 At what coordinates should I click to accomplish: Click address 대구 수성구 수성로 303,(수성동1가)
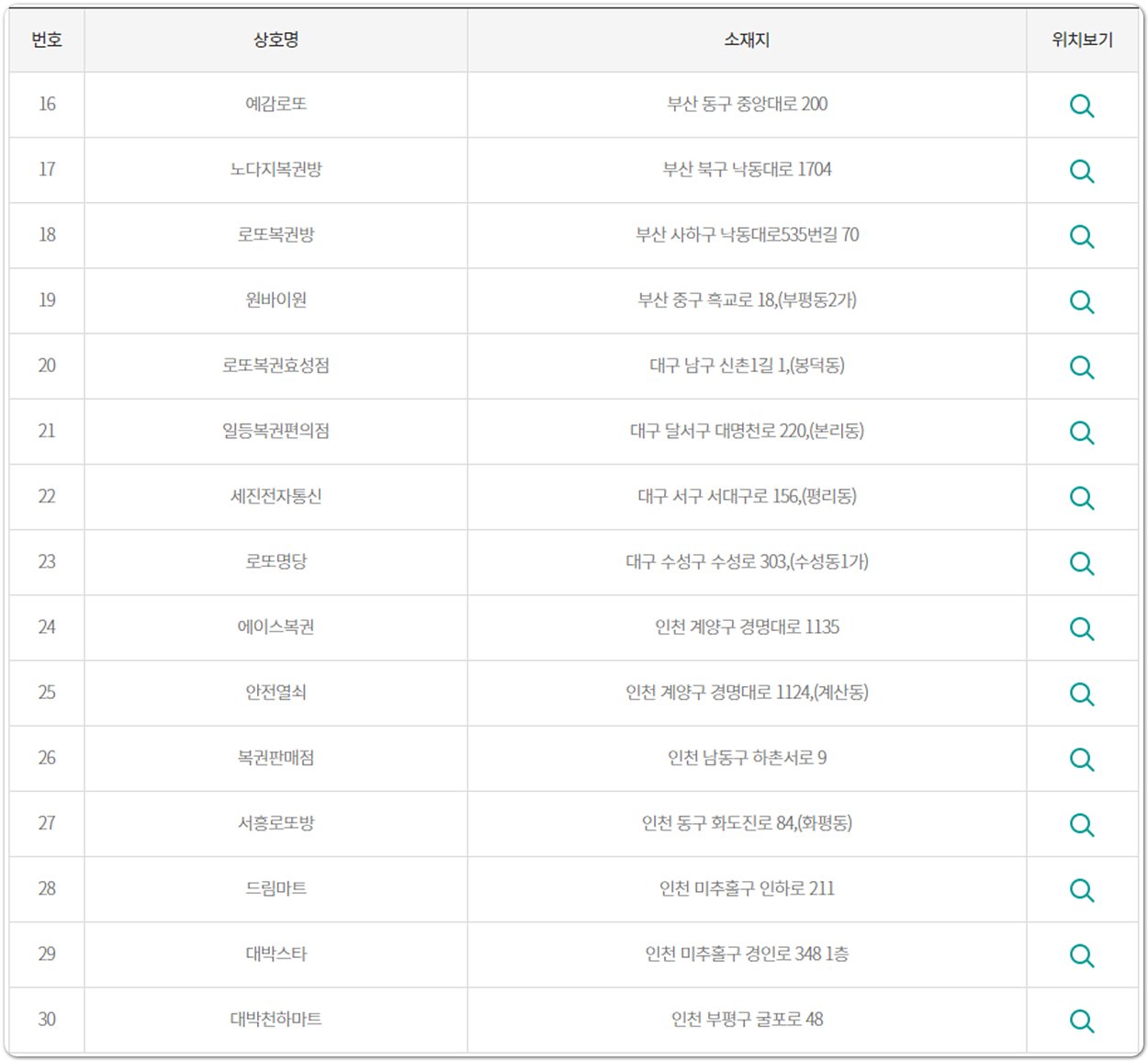pos(747,561)
